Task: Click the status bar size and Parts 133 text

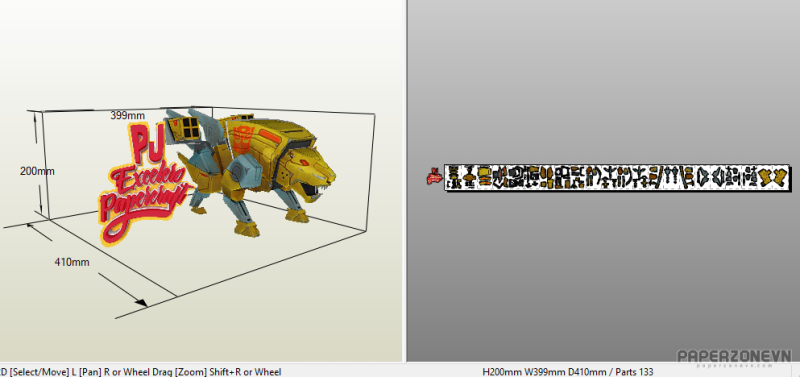Action: (x=567, y=372)
